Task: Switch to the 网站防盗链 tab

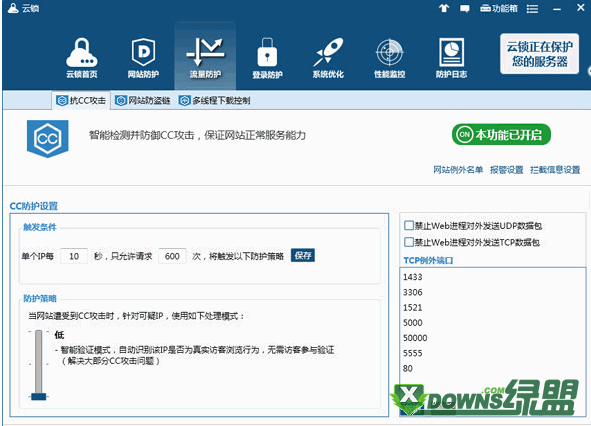Action: pyautogui.click(x=142, y=101)
